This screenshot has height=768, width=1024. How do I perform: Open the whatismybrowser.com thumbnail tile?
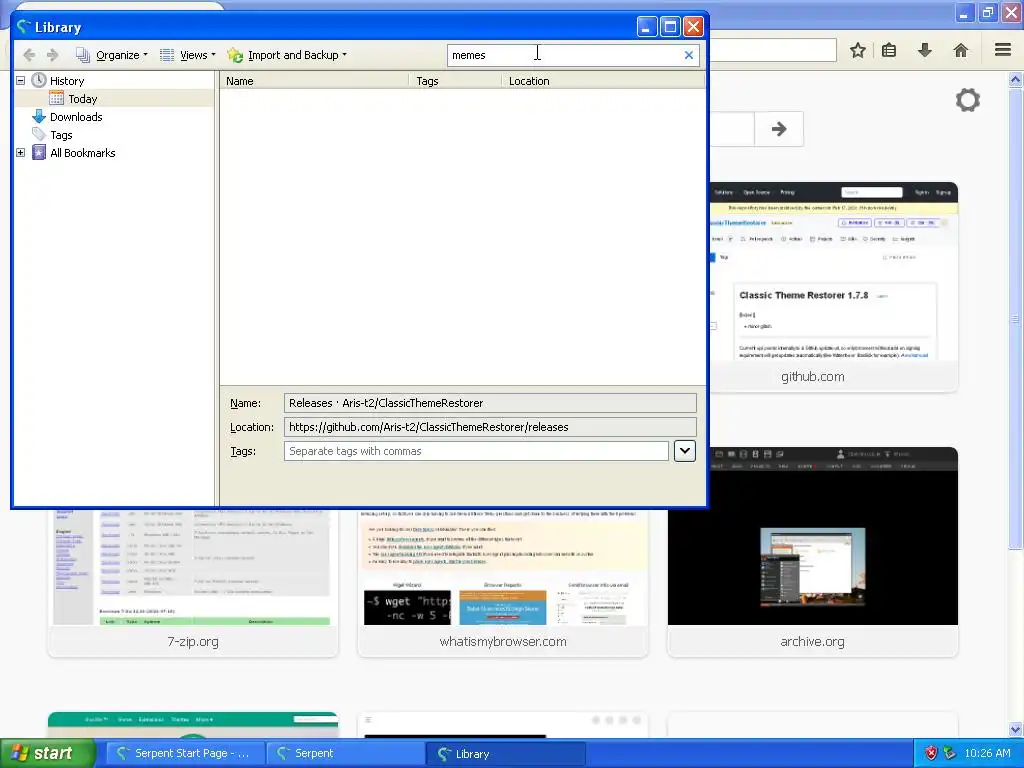tap(503, 582)
